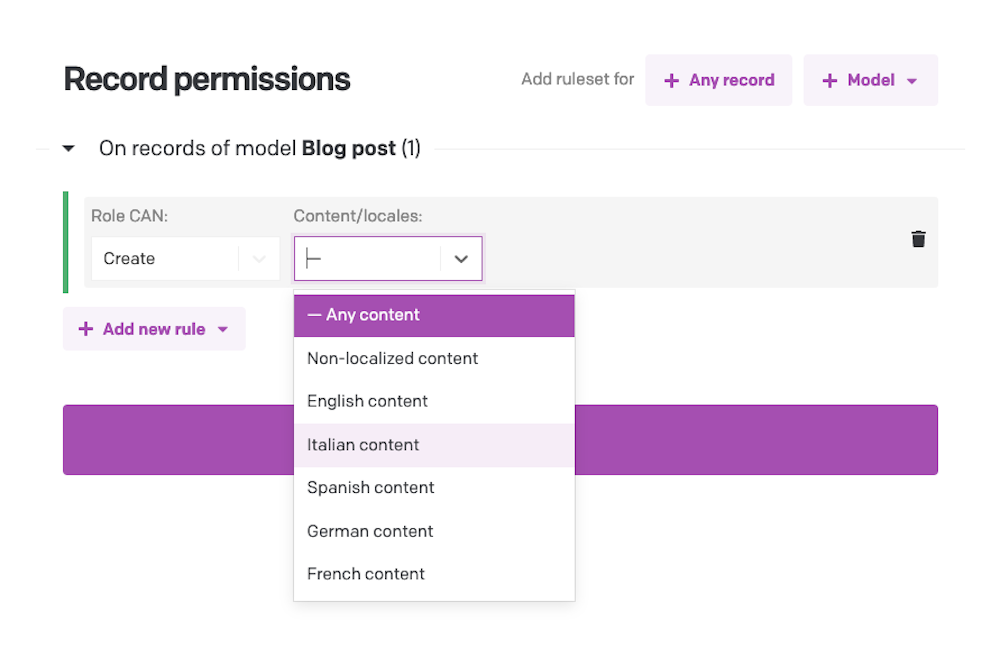The height and width of the screenshot is (657, 1000).
Task: Select Any content option
Action: tap(434, 315)
